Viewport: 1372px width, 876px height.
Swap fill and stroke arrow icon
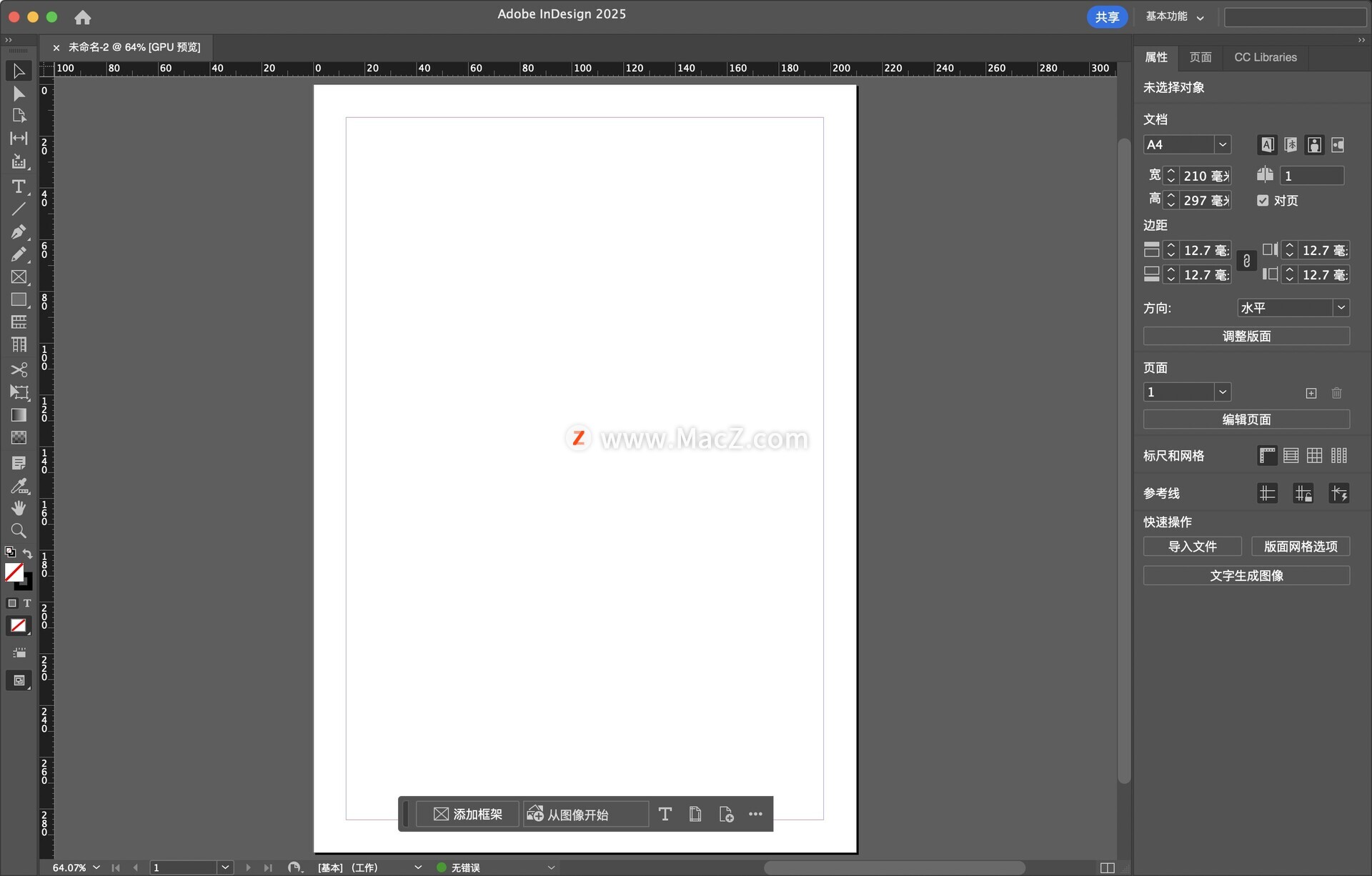(x=28, y=553)
